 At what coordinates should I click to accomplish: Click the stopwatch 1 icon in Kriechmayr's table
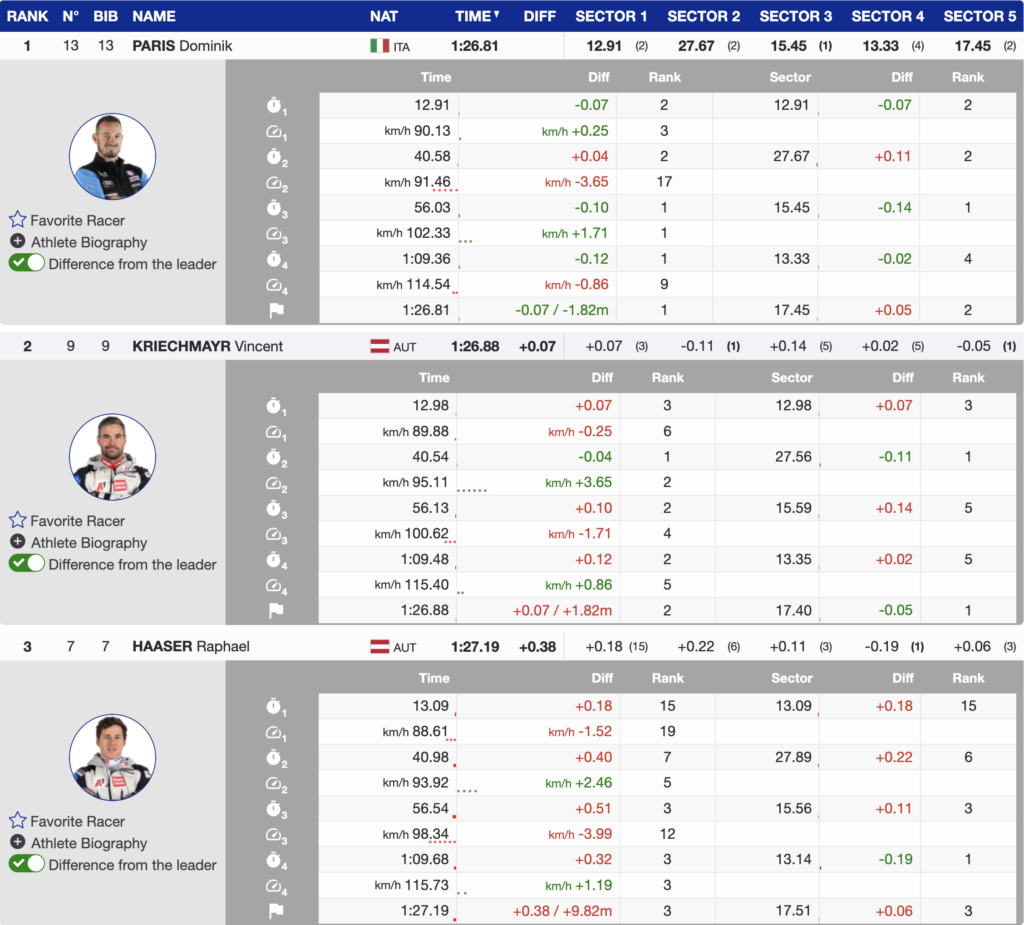point(276,406)
